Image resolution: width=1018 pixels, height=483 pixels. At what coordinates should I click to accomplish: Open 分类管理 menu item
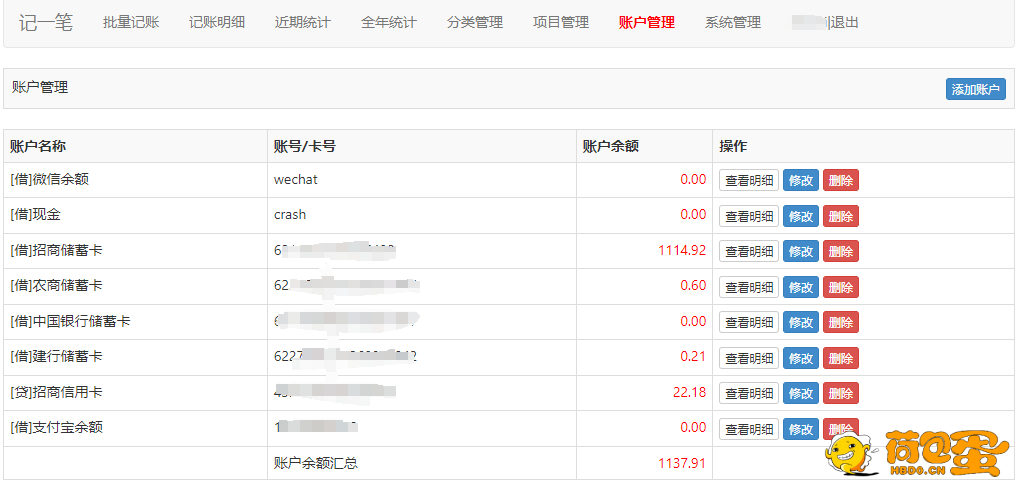[475, 23]
